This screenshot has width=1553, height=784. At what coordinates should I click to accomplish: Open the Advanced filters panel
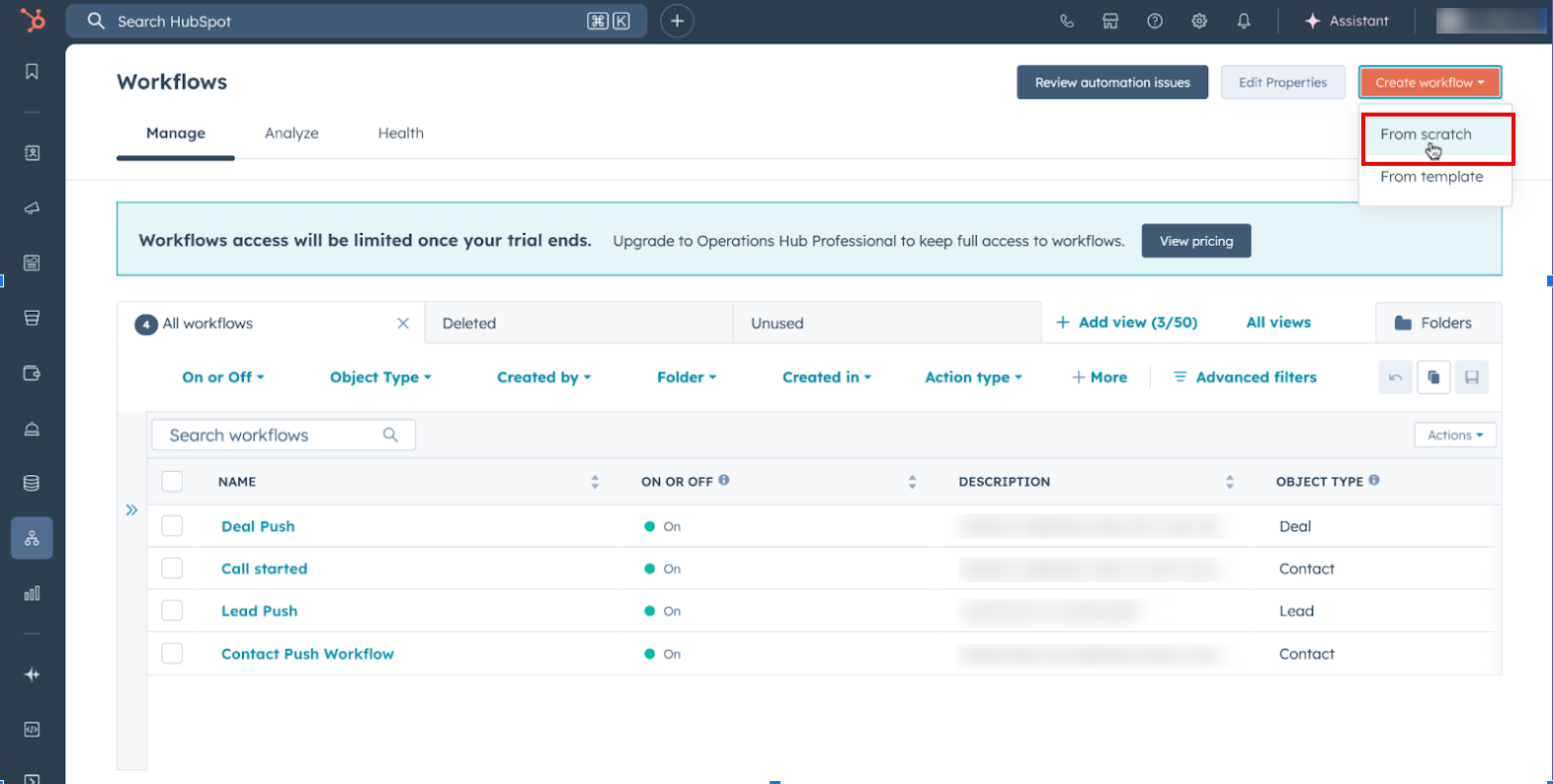coord(1245,377)
